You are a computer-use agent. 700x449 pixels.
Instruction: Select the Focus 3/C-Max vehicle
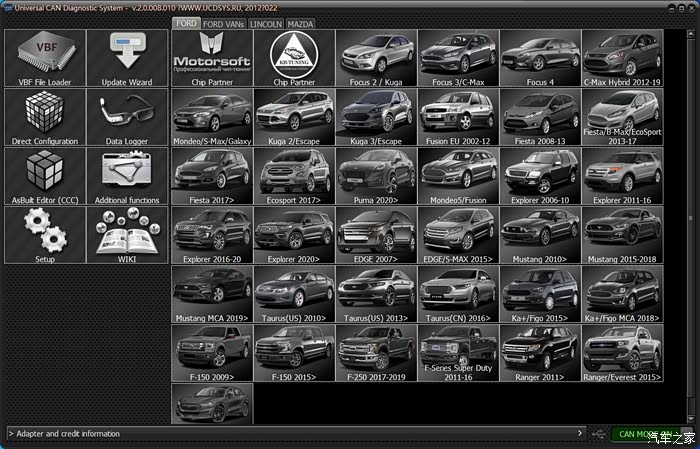click(458, 58)
